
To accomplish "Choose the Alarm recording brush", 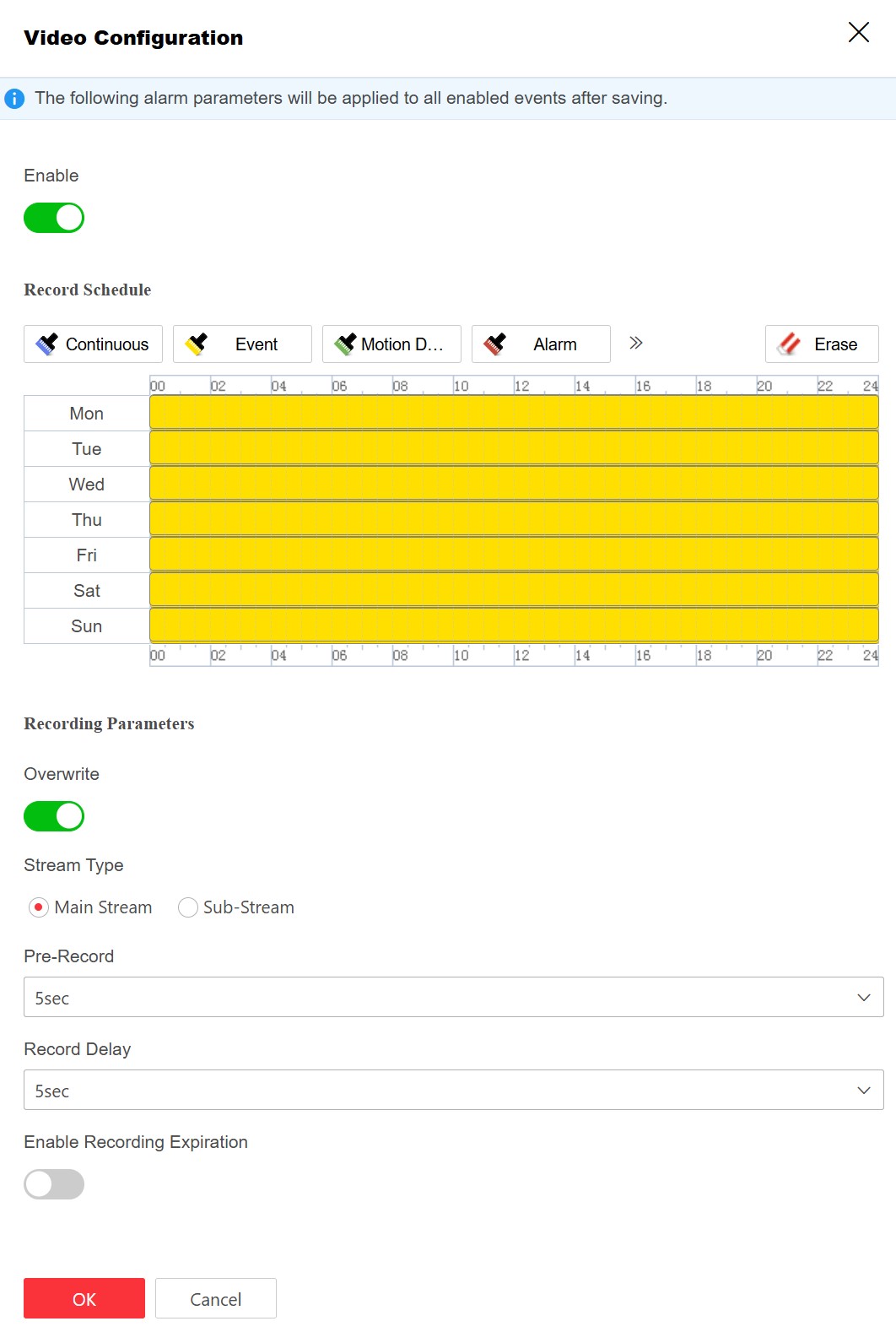I will coord(541,344).
